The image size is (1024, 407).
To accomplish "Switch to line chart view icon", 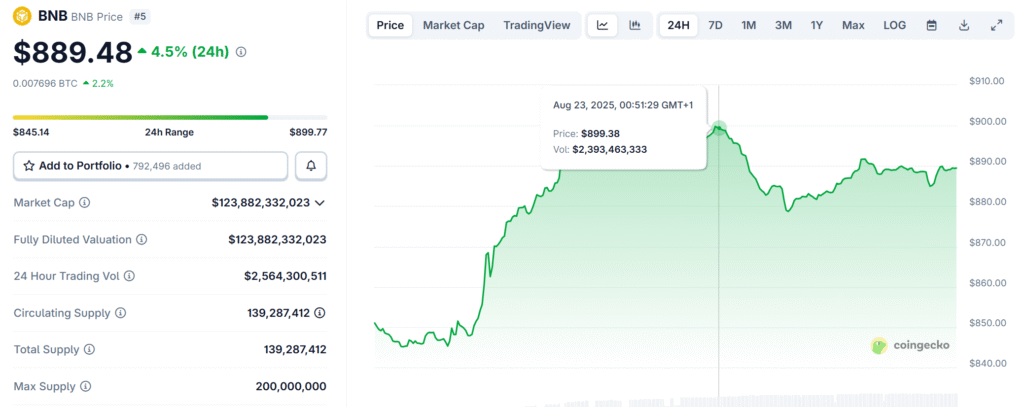I will tap(603, 25).
